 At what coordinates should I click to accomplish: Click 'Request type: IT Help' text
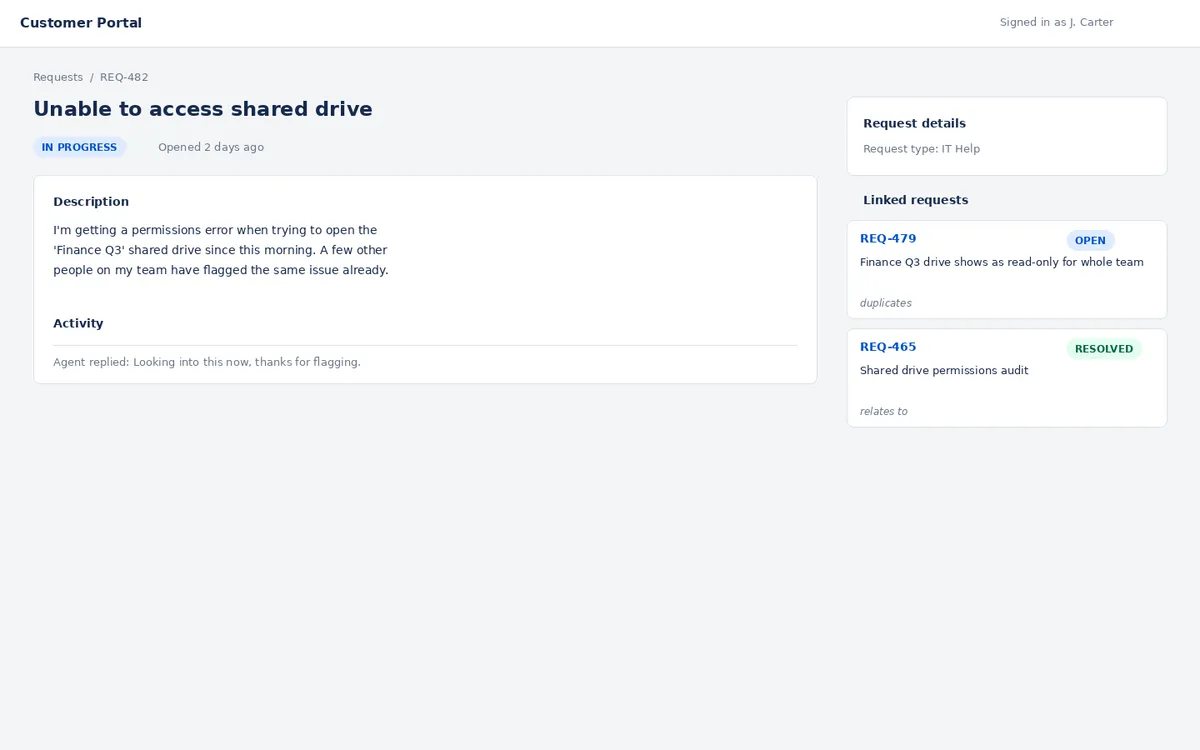click(x=921, y=149)
